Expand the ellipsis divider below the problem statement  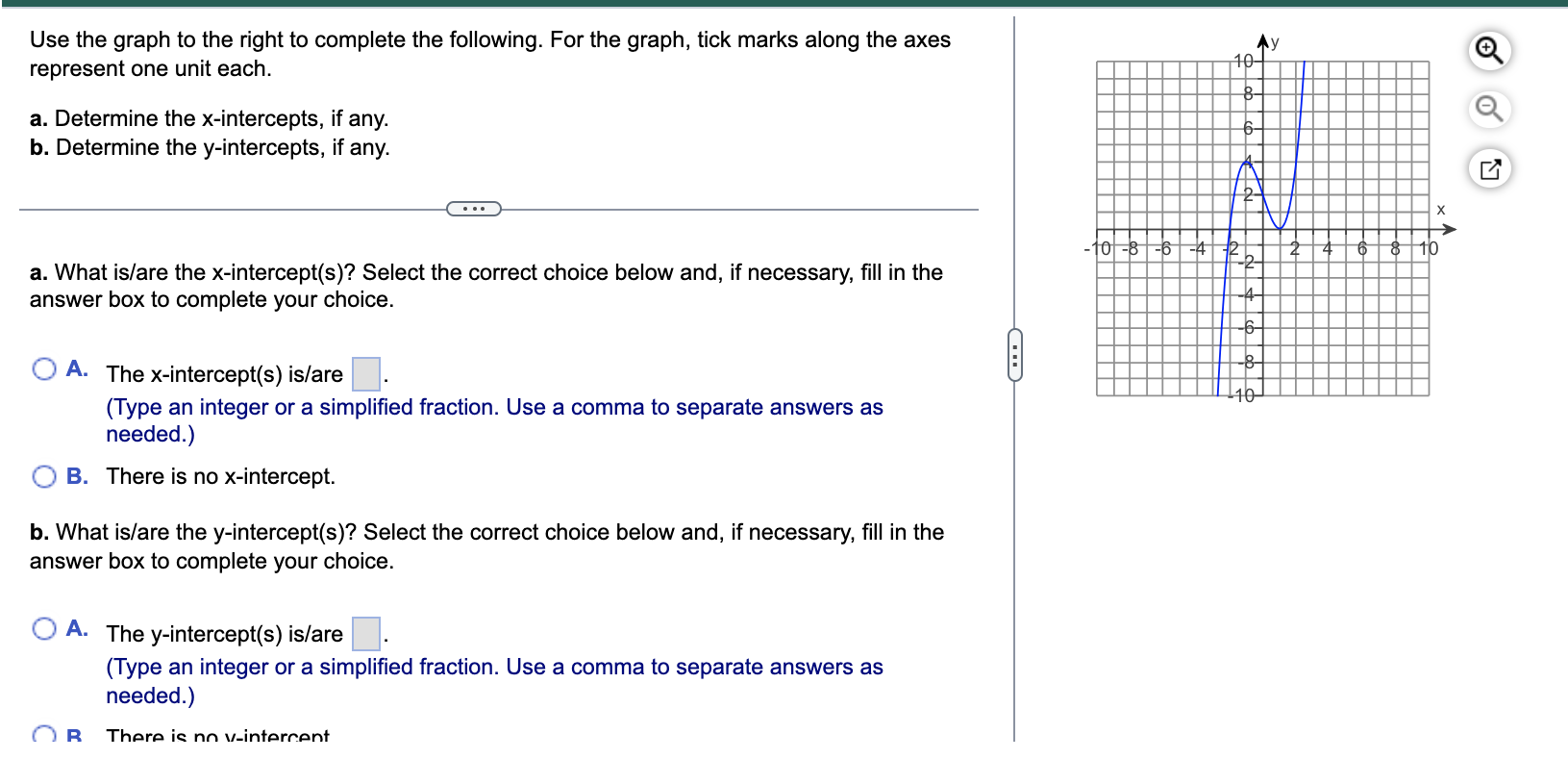pos(474,208)
